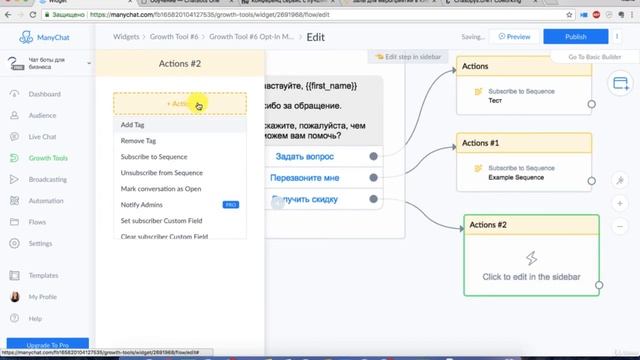Click connector dot of Задать вопрос button
Screen dimensions: 640x360
click(373, 156)
